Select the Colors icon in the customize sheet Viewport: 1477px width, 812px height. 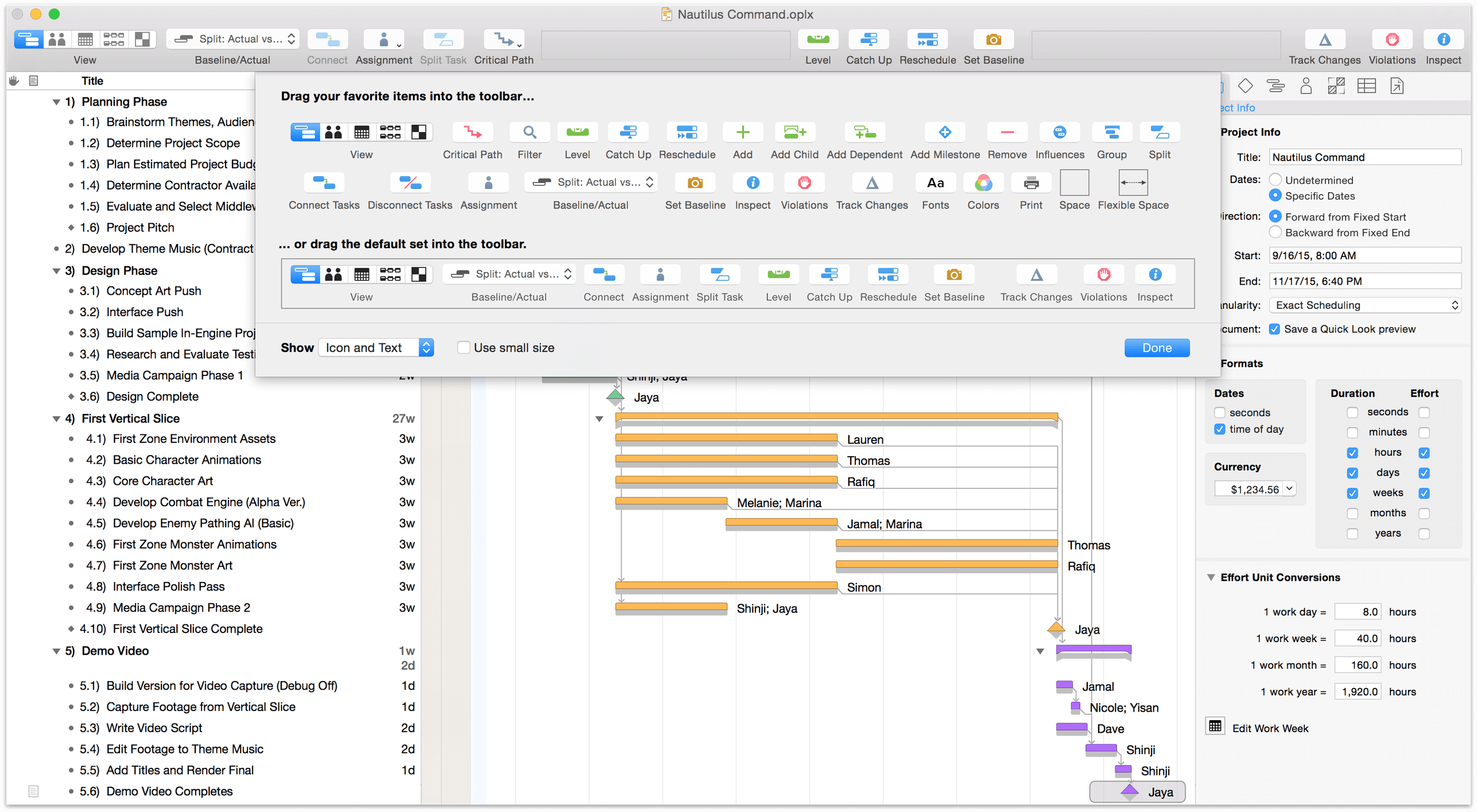tap(983, 183)
